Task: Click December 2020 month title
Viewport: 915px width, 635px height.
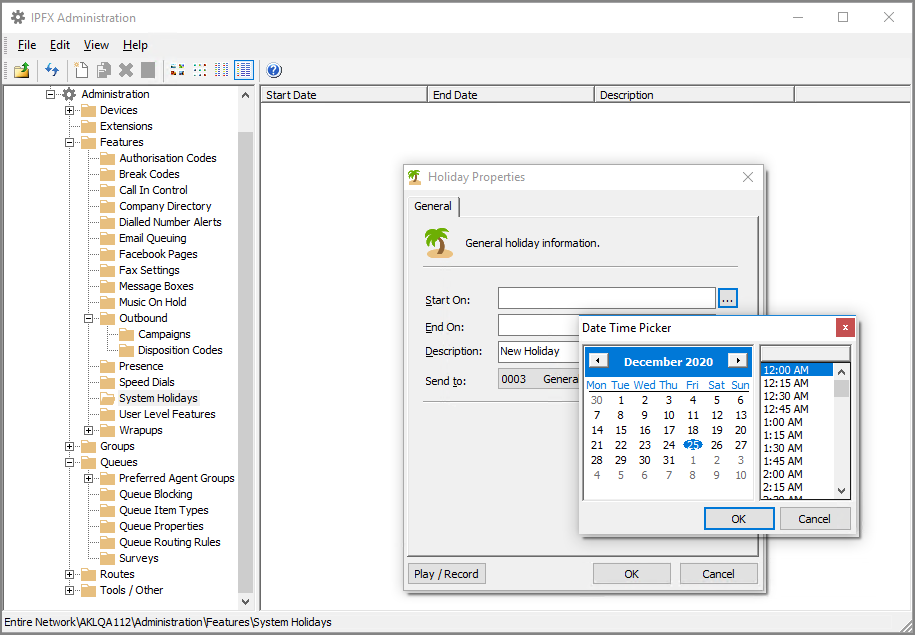Action: 668,362
